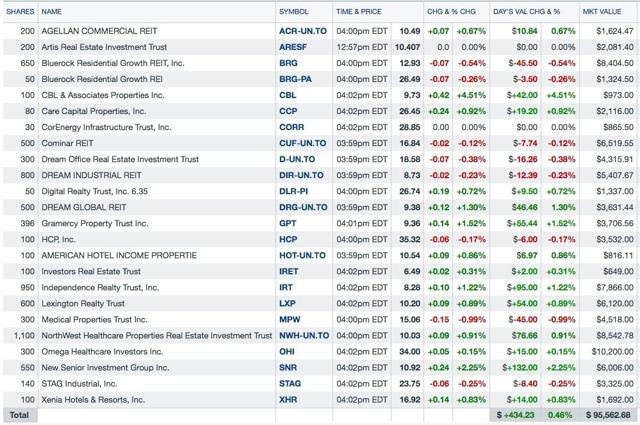Open the NWH-UN.TO symbol link
Image resolution: width=640 pixels, height=425 pixels.
(x=304, y=336)
